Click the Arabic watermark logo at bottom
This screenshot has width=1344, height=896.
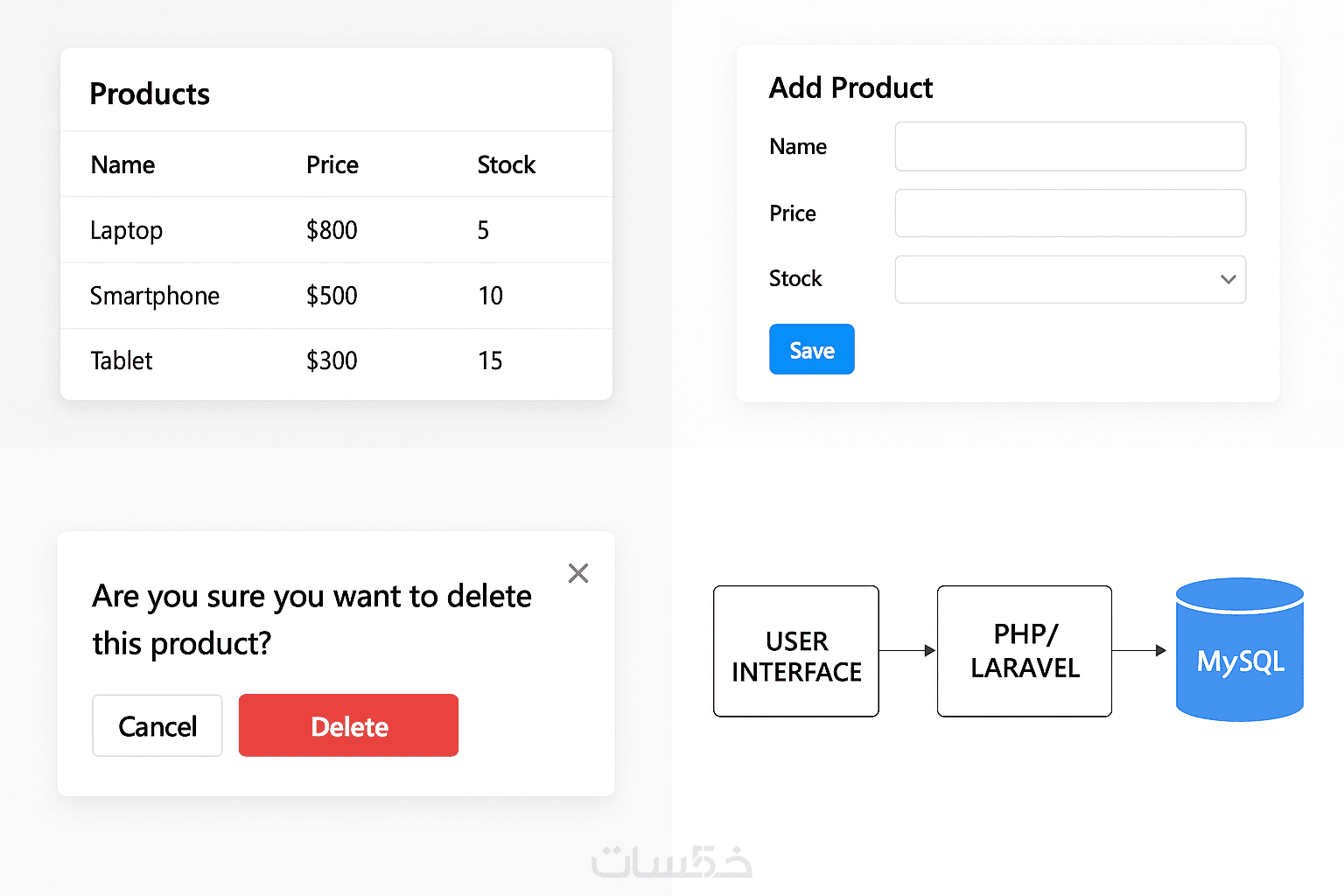pyautogui.click(x=671, y=863)
